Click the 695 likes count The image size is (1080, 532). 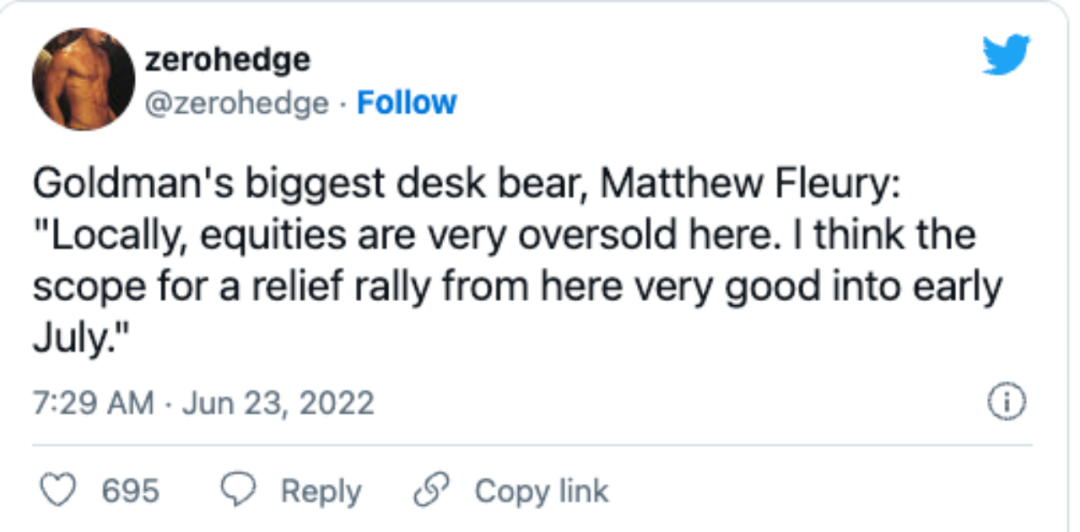click(x=130, y=491)
